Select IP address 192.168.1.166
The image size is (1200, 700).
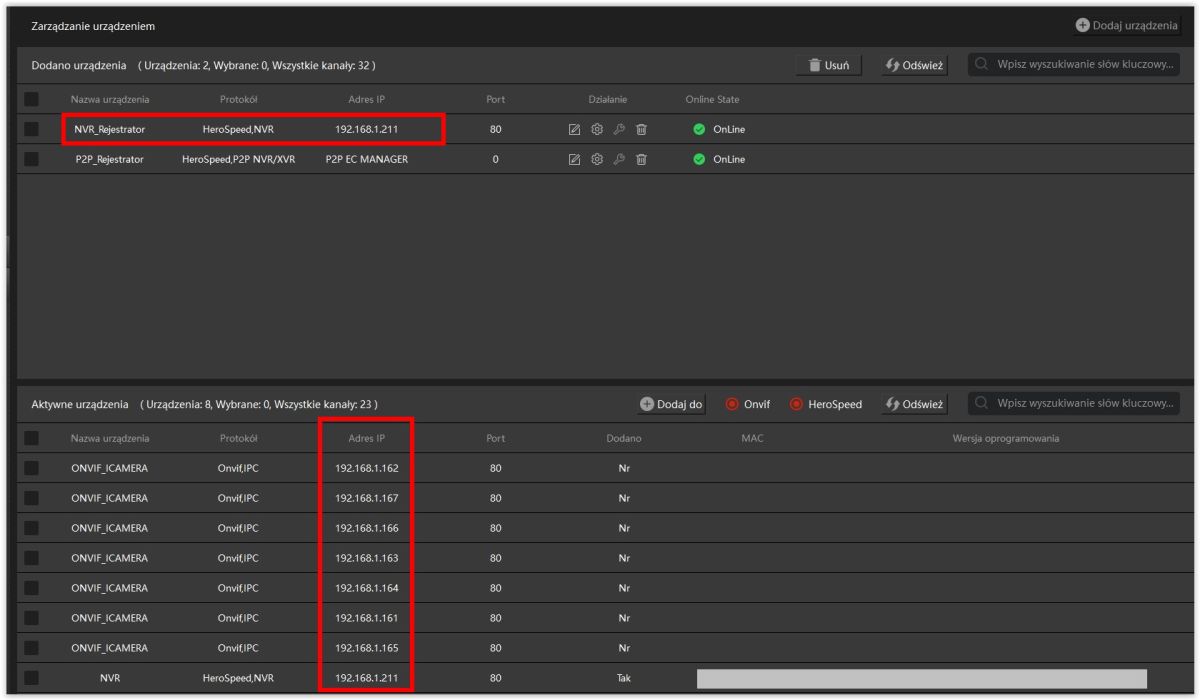point(367,528)
